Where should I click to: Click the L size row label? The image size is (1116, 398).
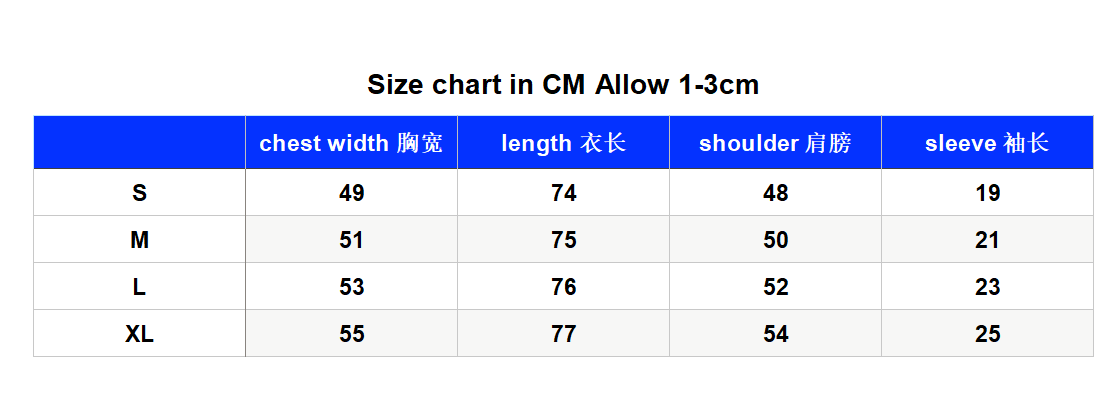pos(140,287)
